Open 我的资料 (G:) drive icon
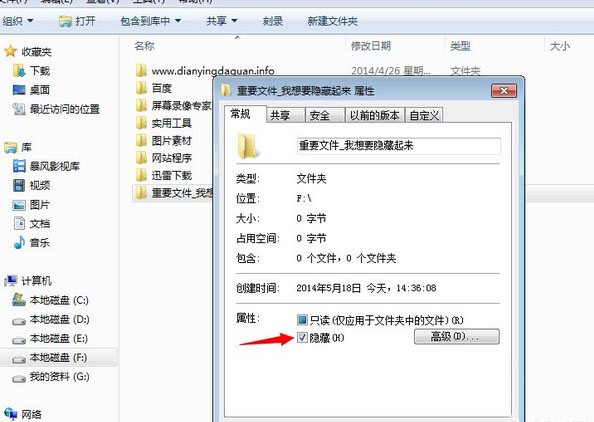 [19, 378]
